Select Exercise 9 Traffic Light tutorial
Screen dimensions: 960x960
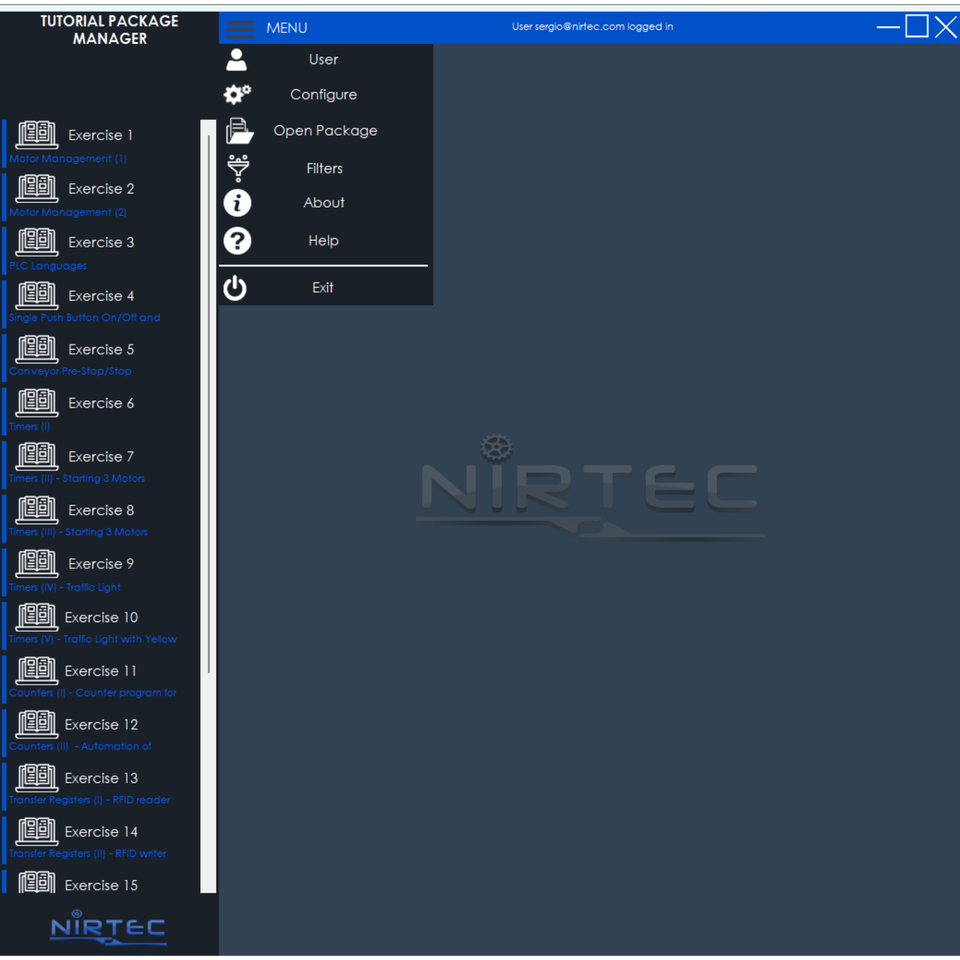[102, 572]
